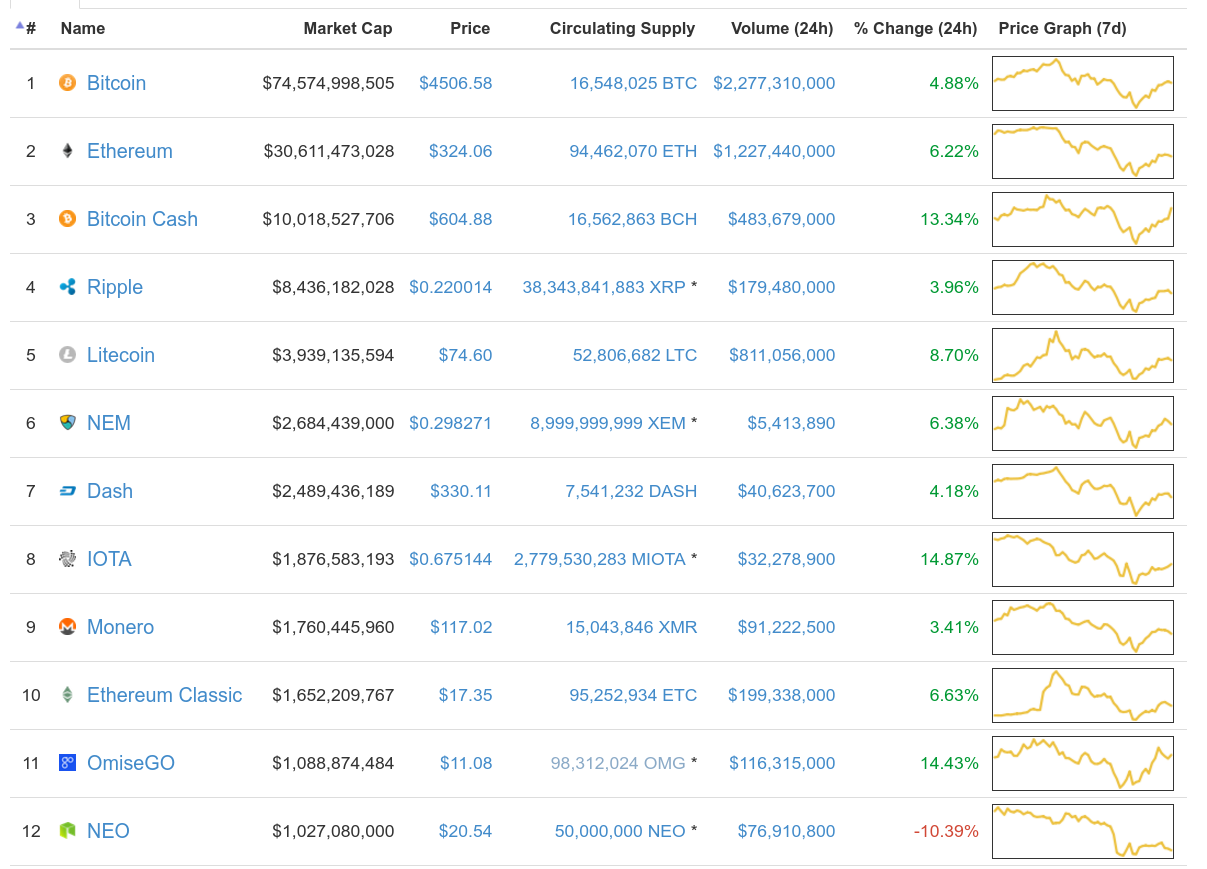This screenshot has width=1207, height=869.
Task: Click the Ethereum Classic logo icon
Action: point(67,695)
